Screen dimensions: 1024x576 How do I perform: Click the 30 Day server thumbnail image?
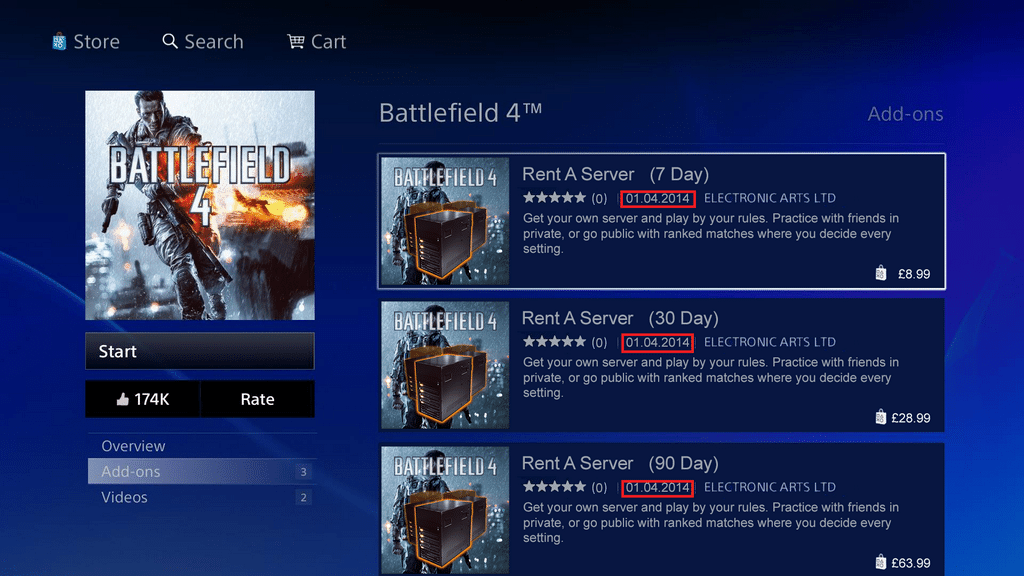coord(445,365)
